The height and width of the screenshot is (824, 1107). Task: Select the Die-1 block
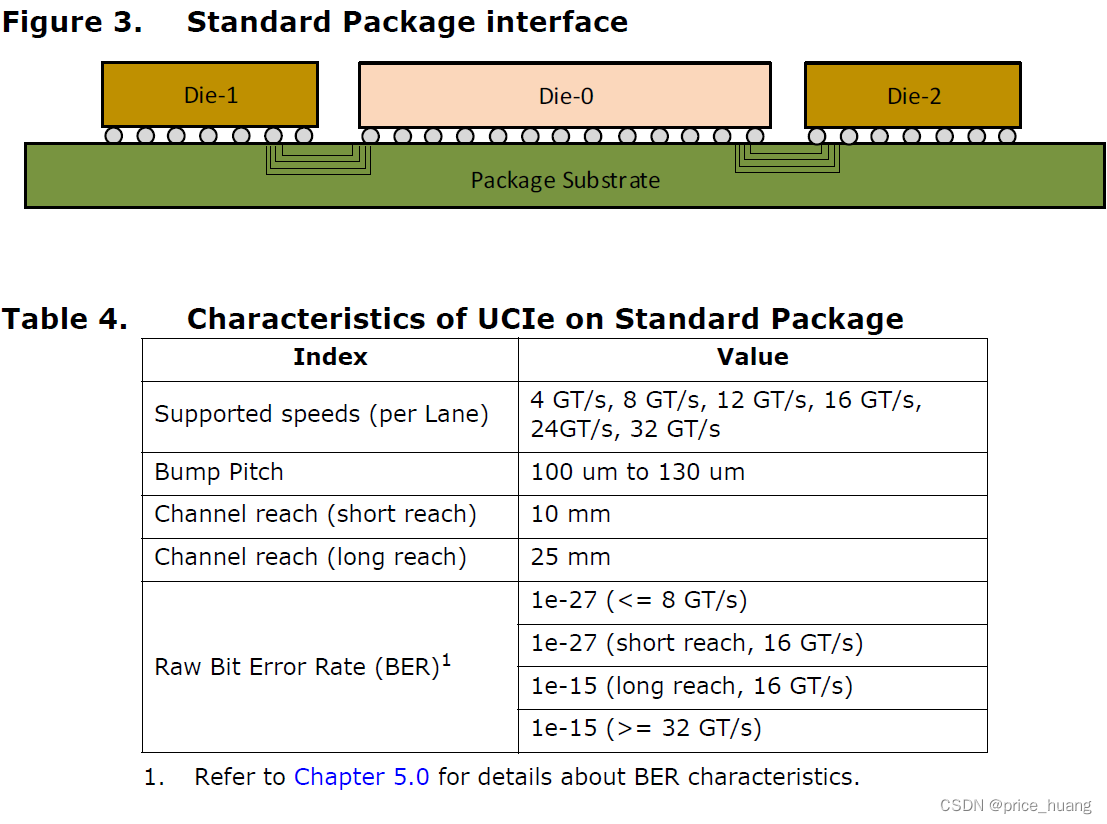coord(210,95)
